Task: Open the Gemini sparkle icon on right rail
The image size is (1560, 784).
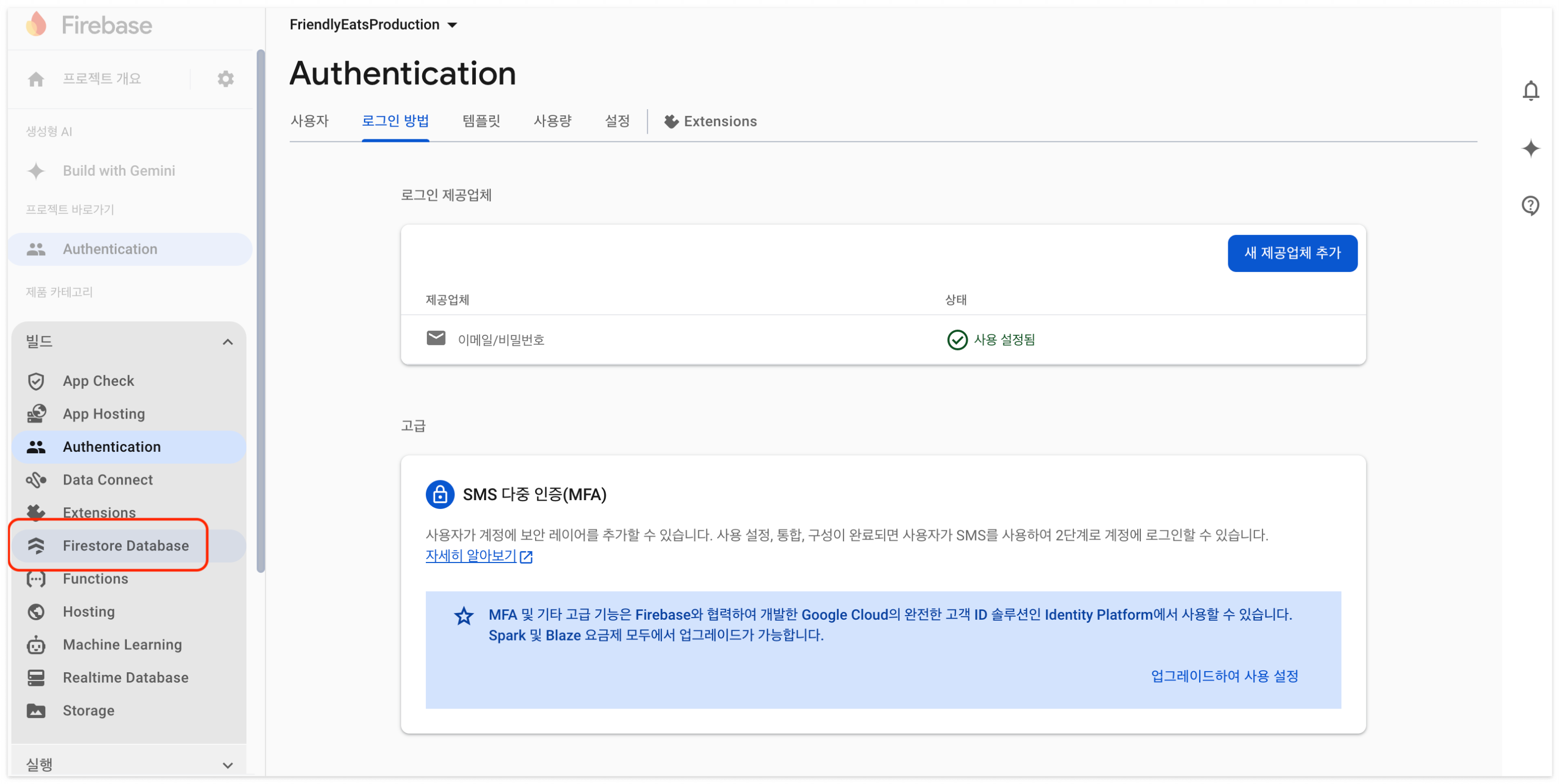Action: coord(1530,148)
